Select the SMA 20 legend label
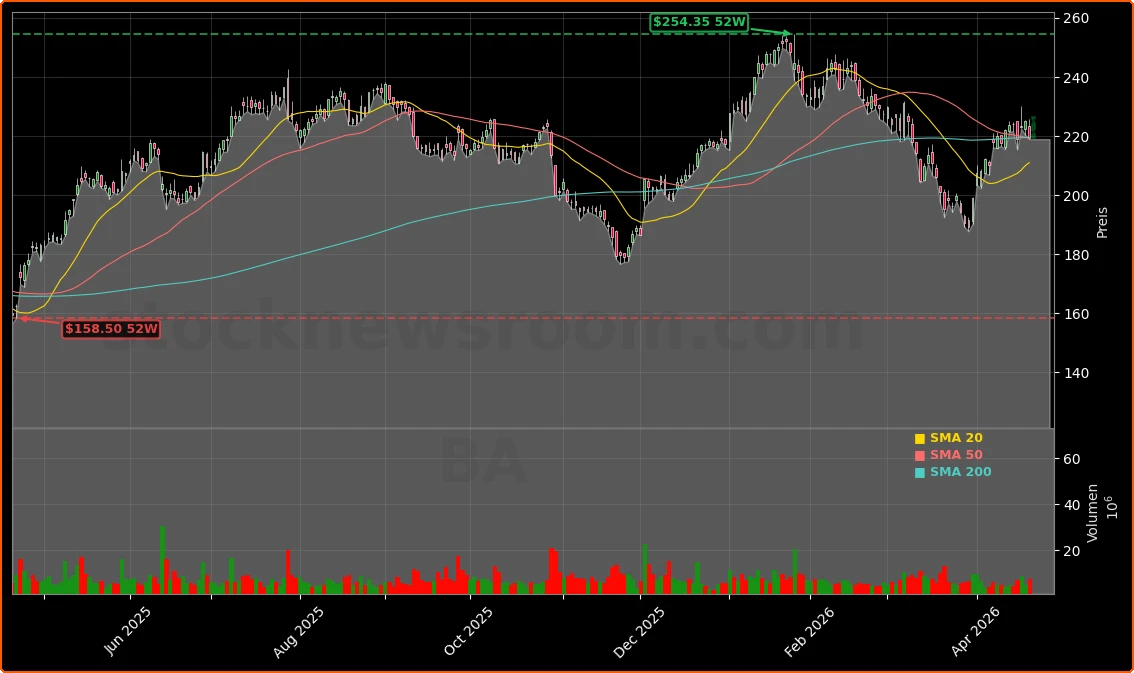The height and width of the screenshot is (673, 1134). coord(955,438)
